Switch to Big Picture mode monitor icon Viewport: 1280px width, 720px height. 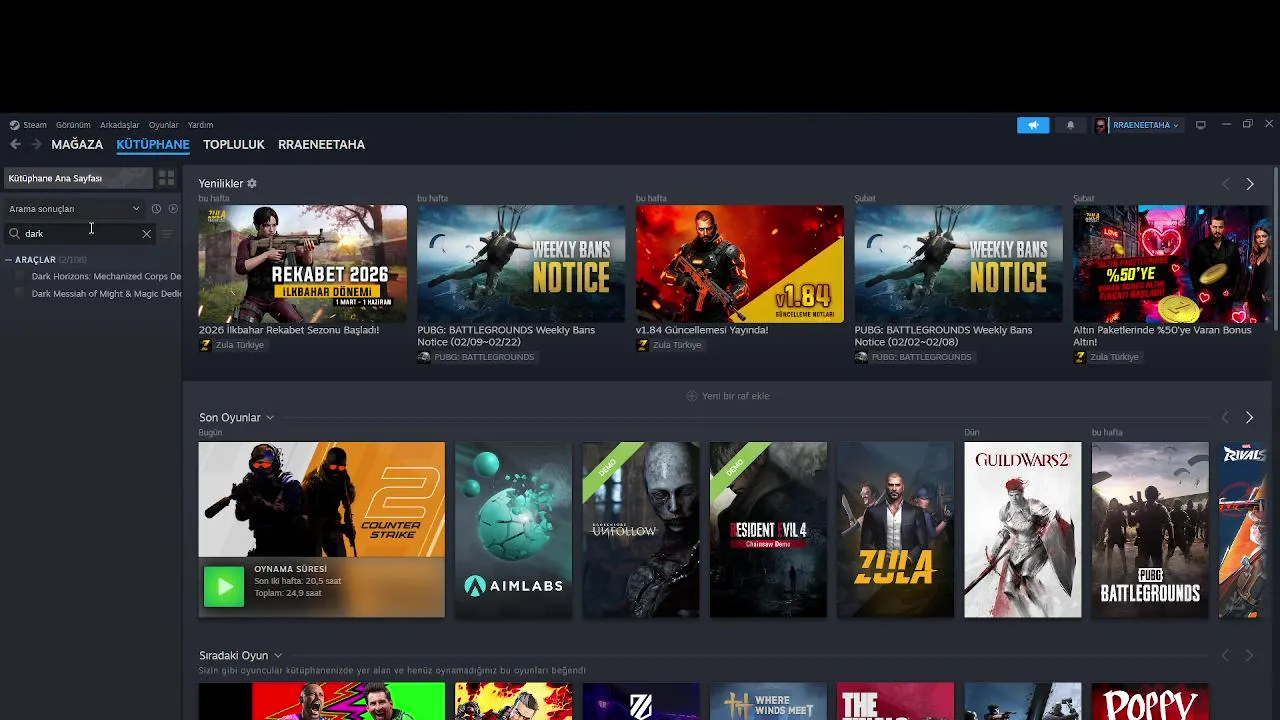pos(1200,125)
